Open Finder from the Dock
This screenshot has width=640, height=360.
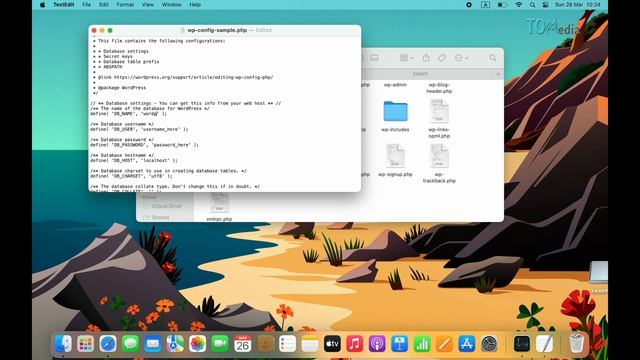(63, 344)
